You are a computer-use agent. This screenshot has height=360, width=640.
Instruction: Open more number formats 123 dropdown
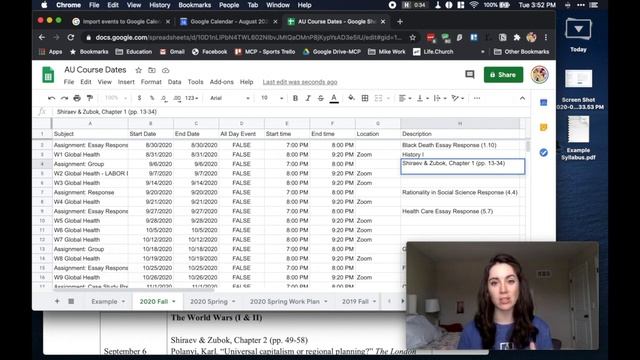tap(191, 98)
